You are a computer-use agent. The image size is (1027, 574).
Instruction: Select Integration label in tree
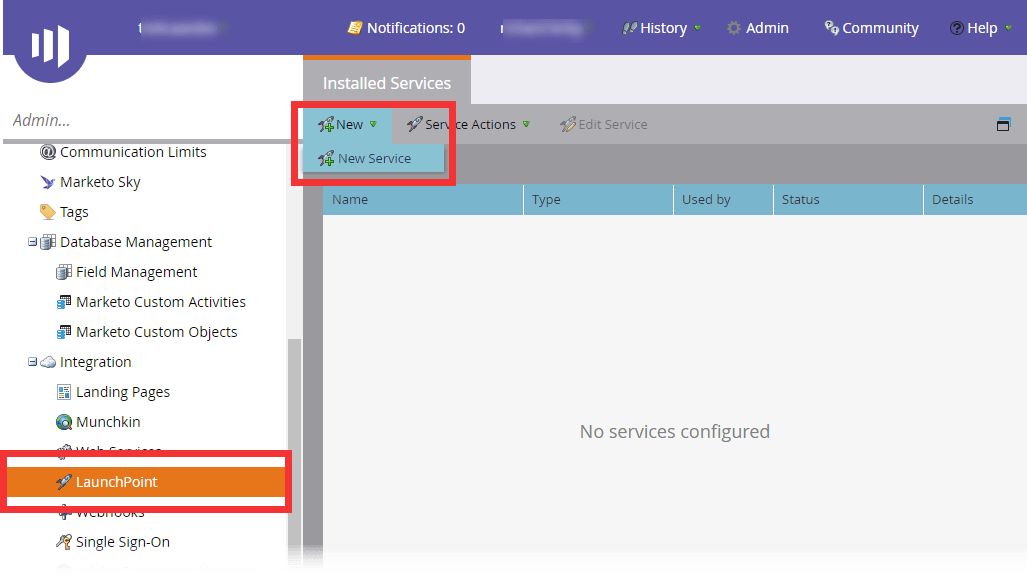96,362
